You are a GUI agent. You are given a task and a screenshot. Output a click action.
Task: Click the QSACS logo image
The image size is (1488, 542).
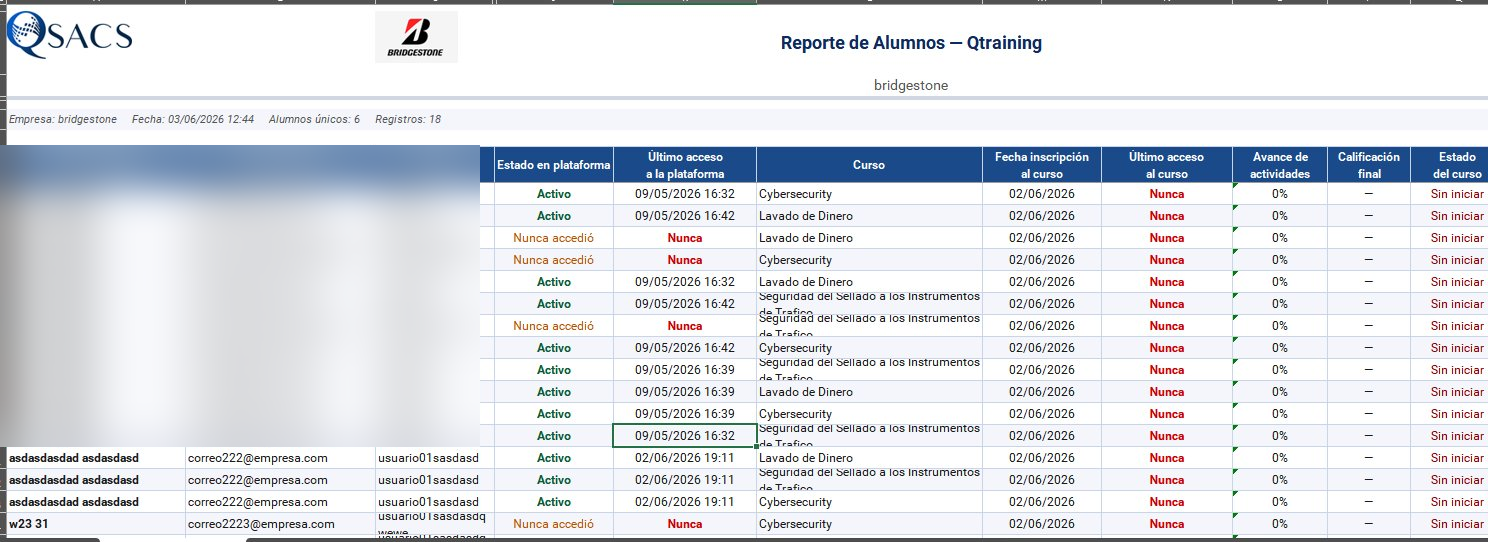68,35
